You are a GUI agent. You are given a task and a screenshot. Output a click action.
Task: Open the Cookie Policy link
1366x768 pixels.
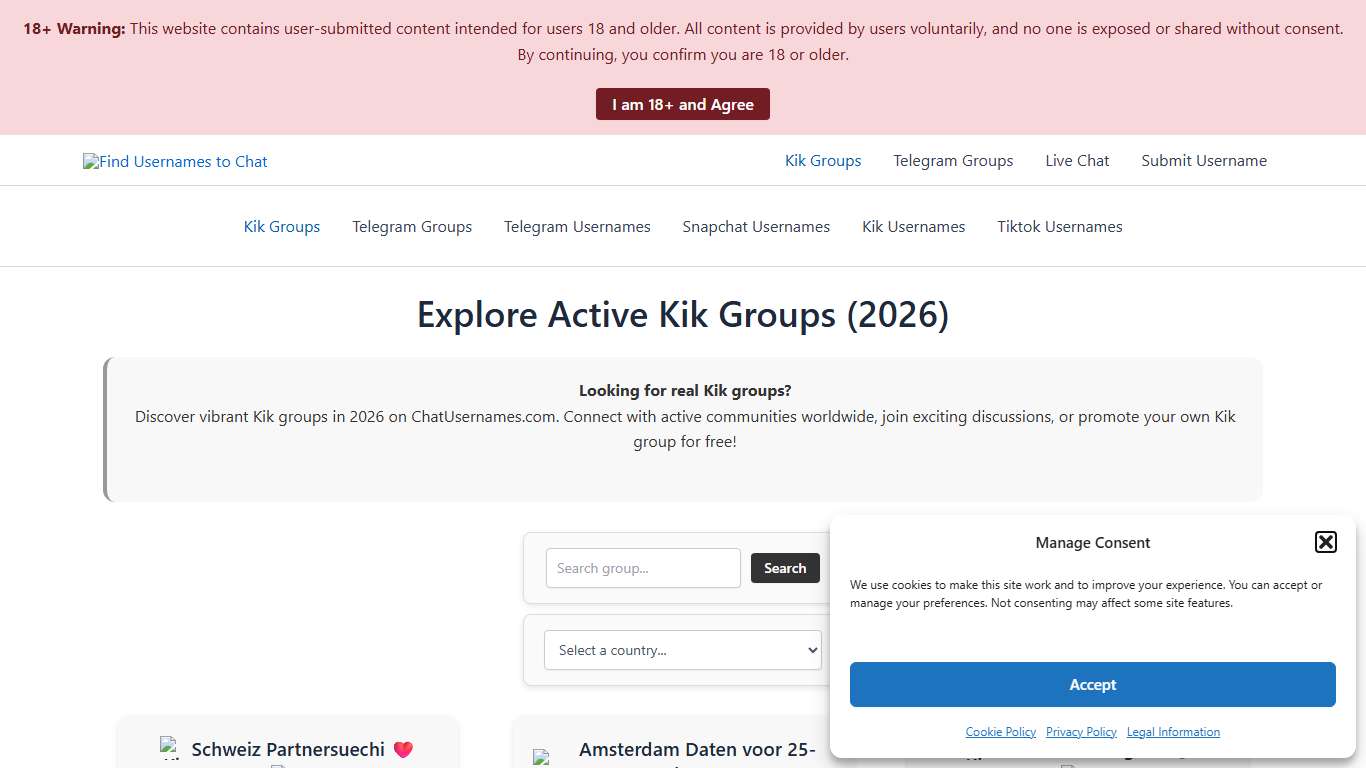pos(1000,731)
